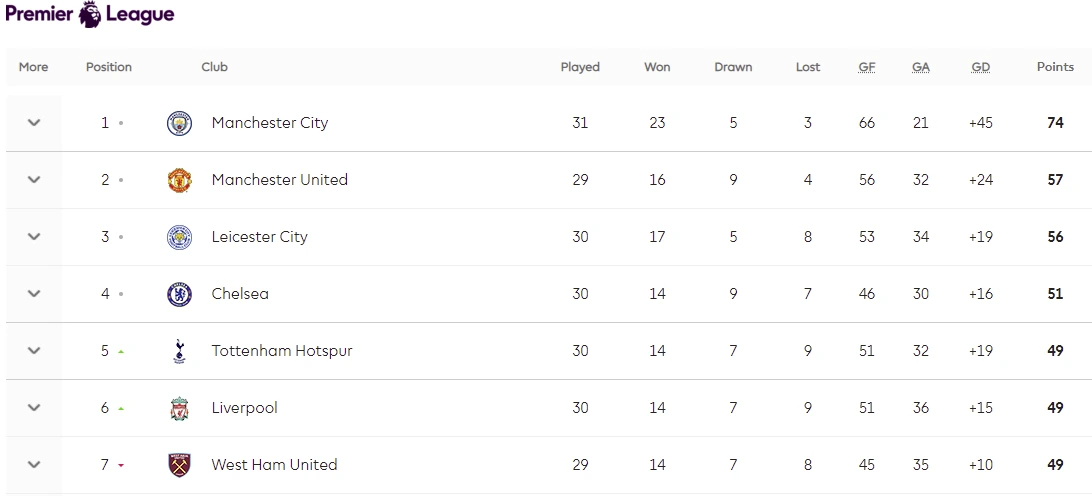This screenshot has width=1092, height=496.
Task: Click the Tottenham Hotspur club crest
Action: tap(179, 351)
